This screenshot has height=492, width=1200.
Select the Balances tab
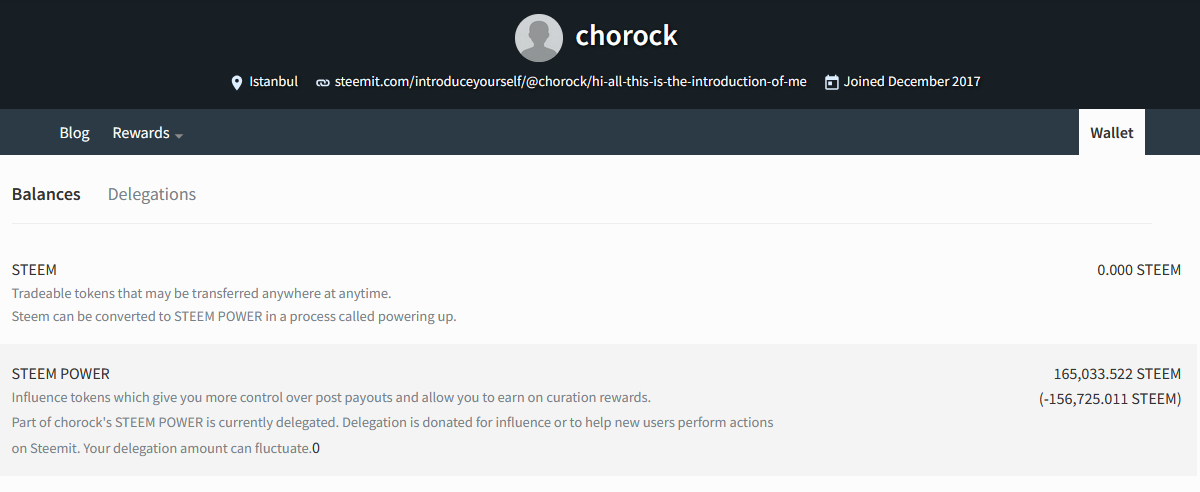(46, 194)
